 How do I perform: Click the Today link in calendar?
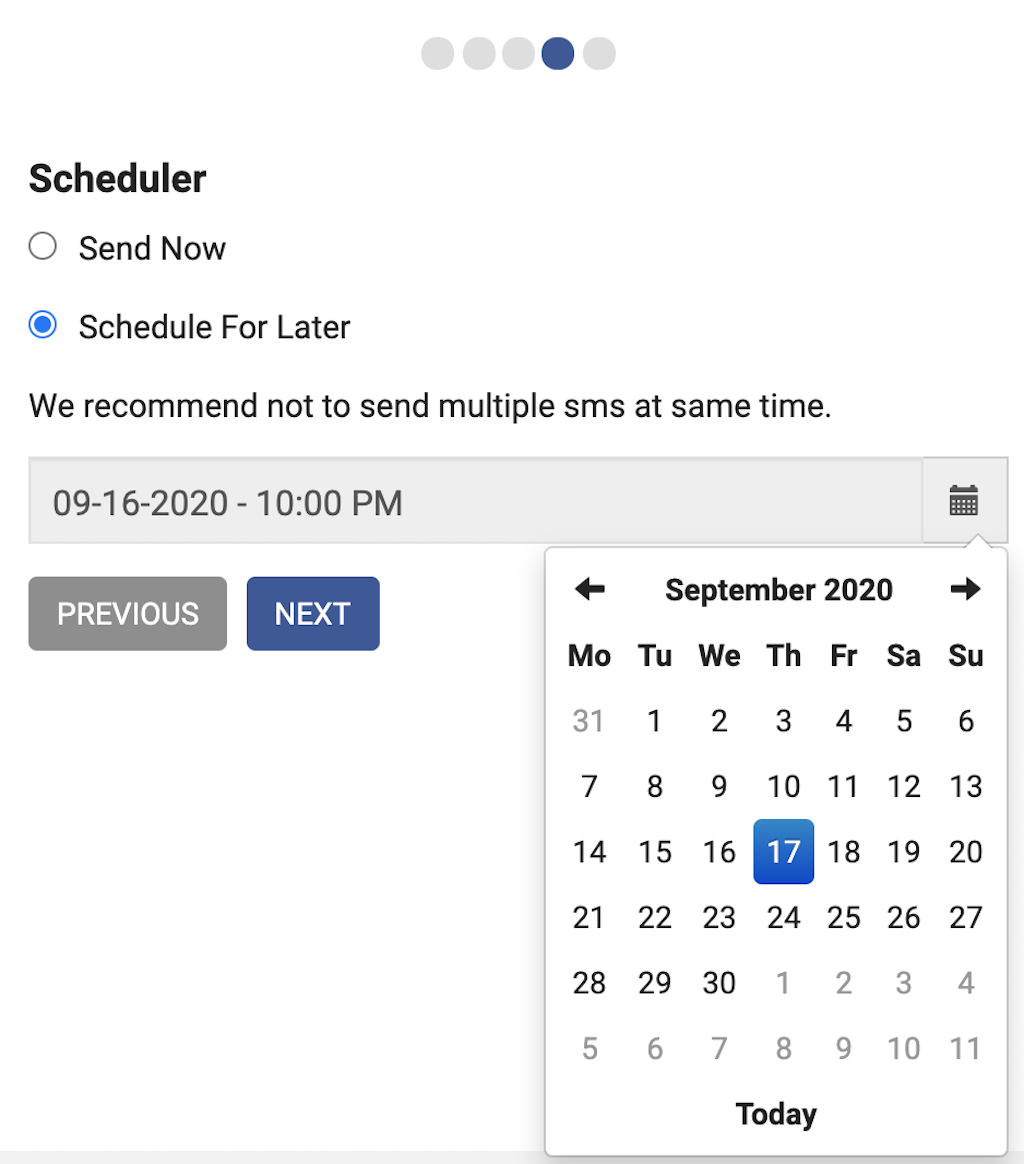(x=776, y=1114)
